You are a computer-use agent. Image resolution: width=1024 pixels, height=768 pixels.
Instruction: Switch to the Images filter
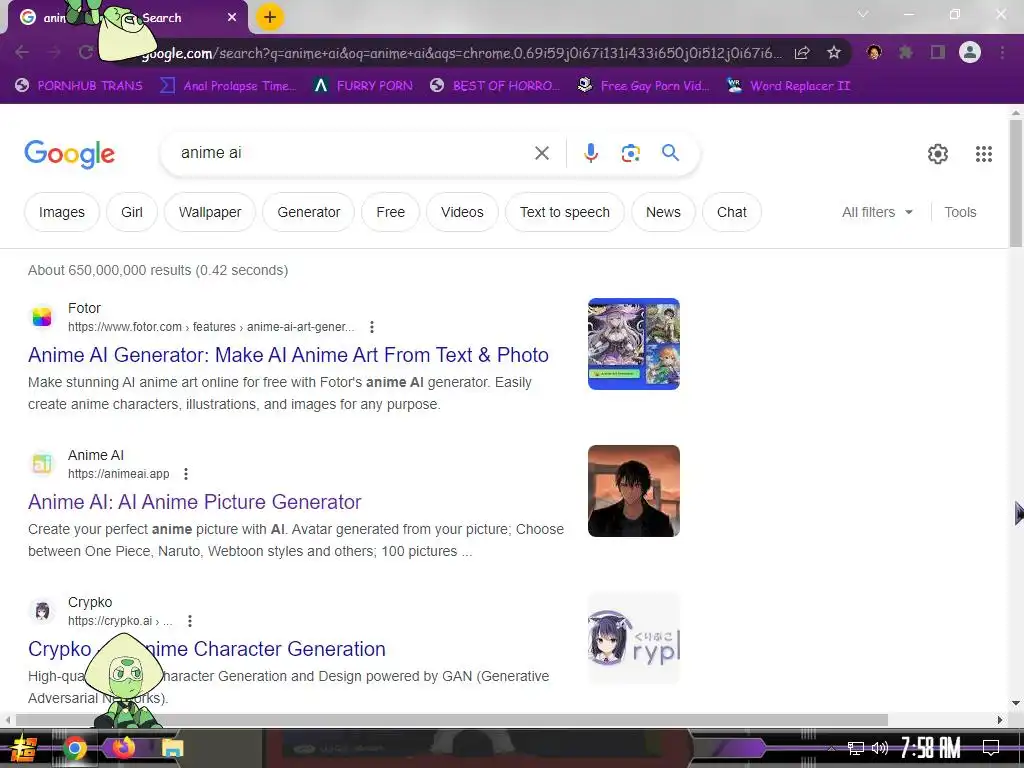coord(61,212)
